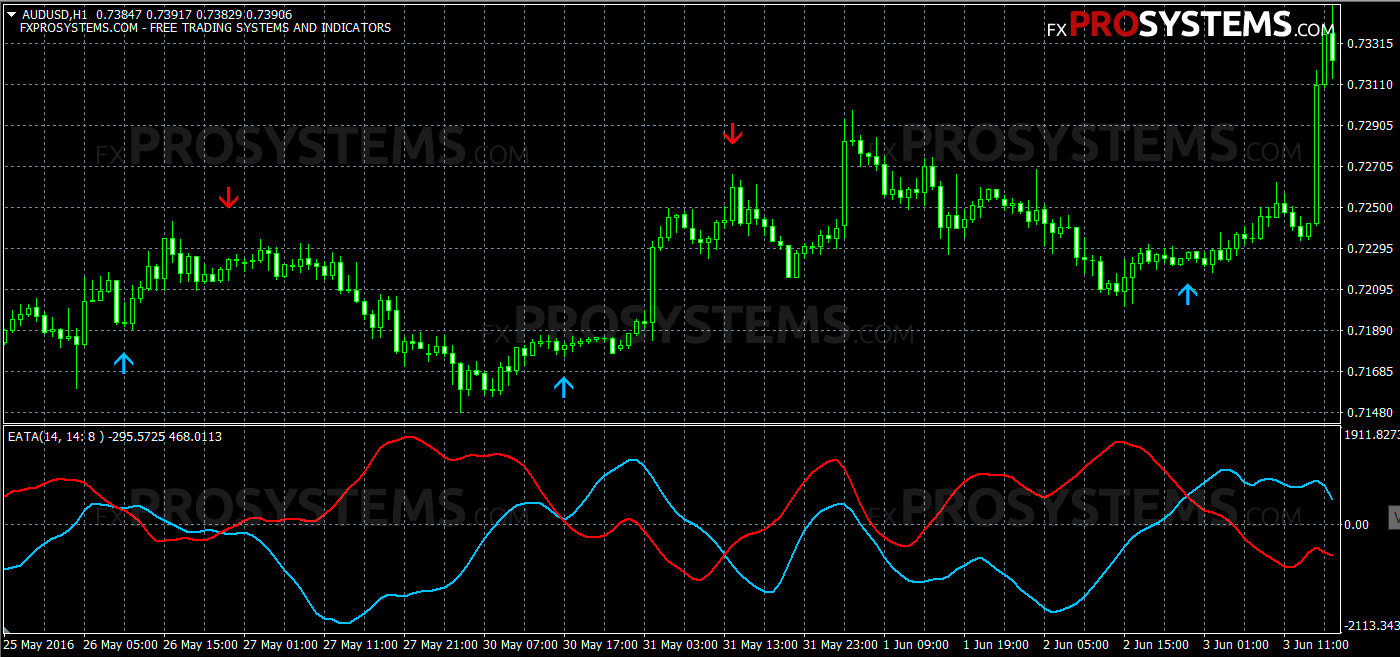Image resolution: width=1400 pixels, height=657 pixels.
Task: Click the "AUDUSD,H1" symbol label
Action: 54,14
